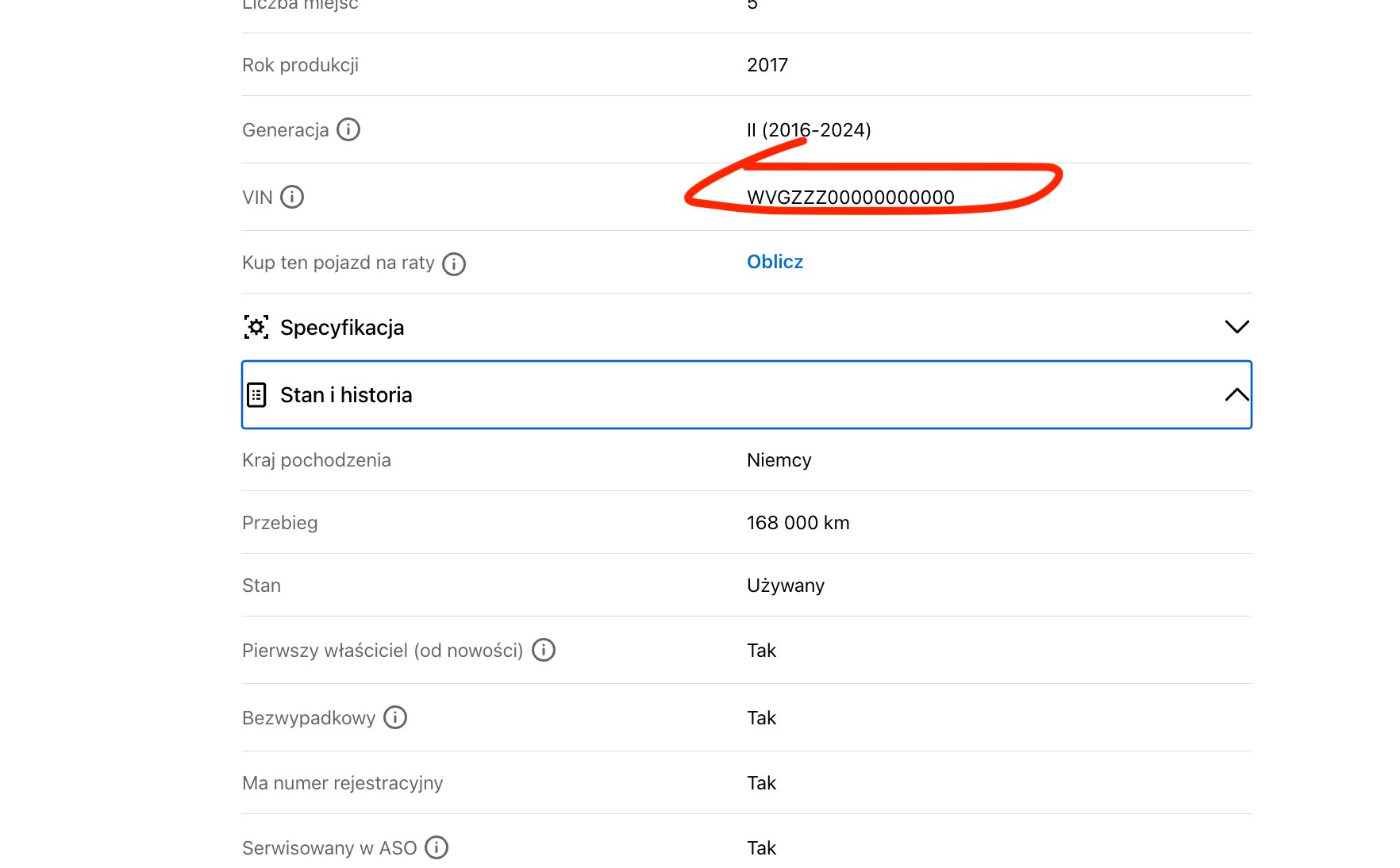The image size is (1400, 868).
Task: Click the Ma numer rejestracyjny label
Action: tap(342, 783)
